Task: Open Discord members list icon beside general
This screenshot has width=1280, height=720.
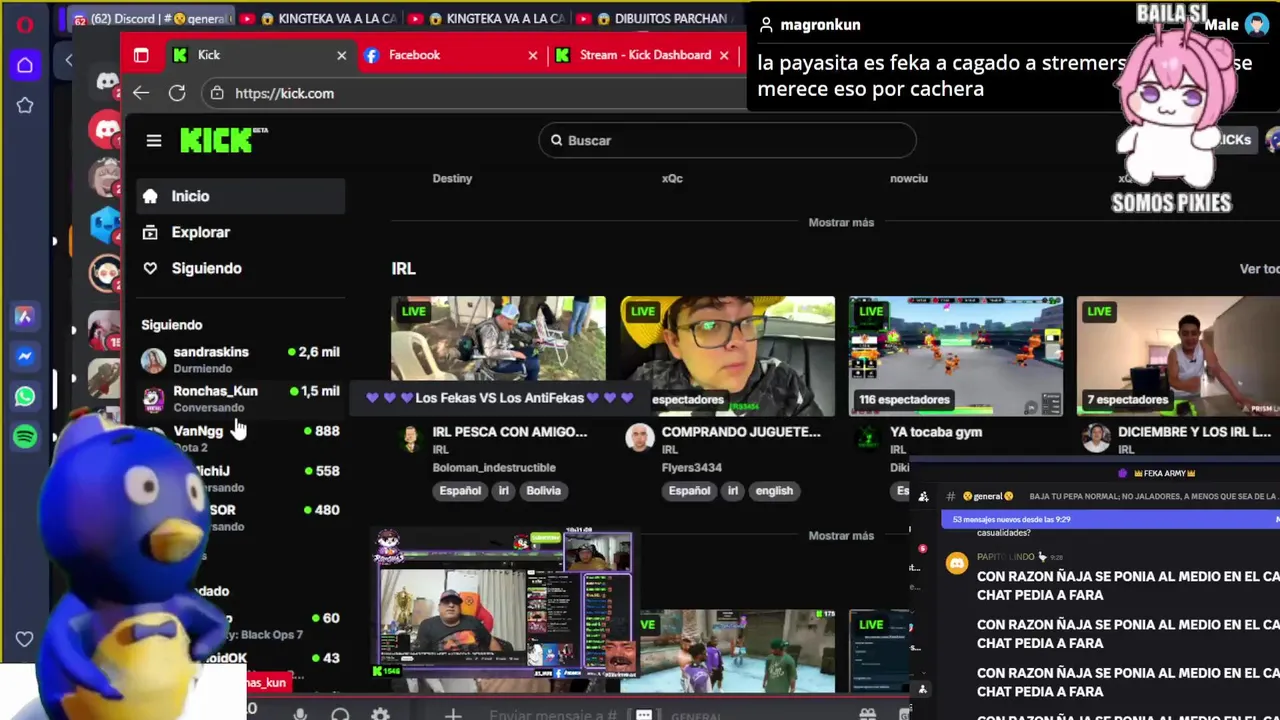Action: tap(924, 496)
